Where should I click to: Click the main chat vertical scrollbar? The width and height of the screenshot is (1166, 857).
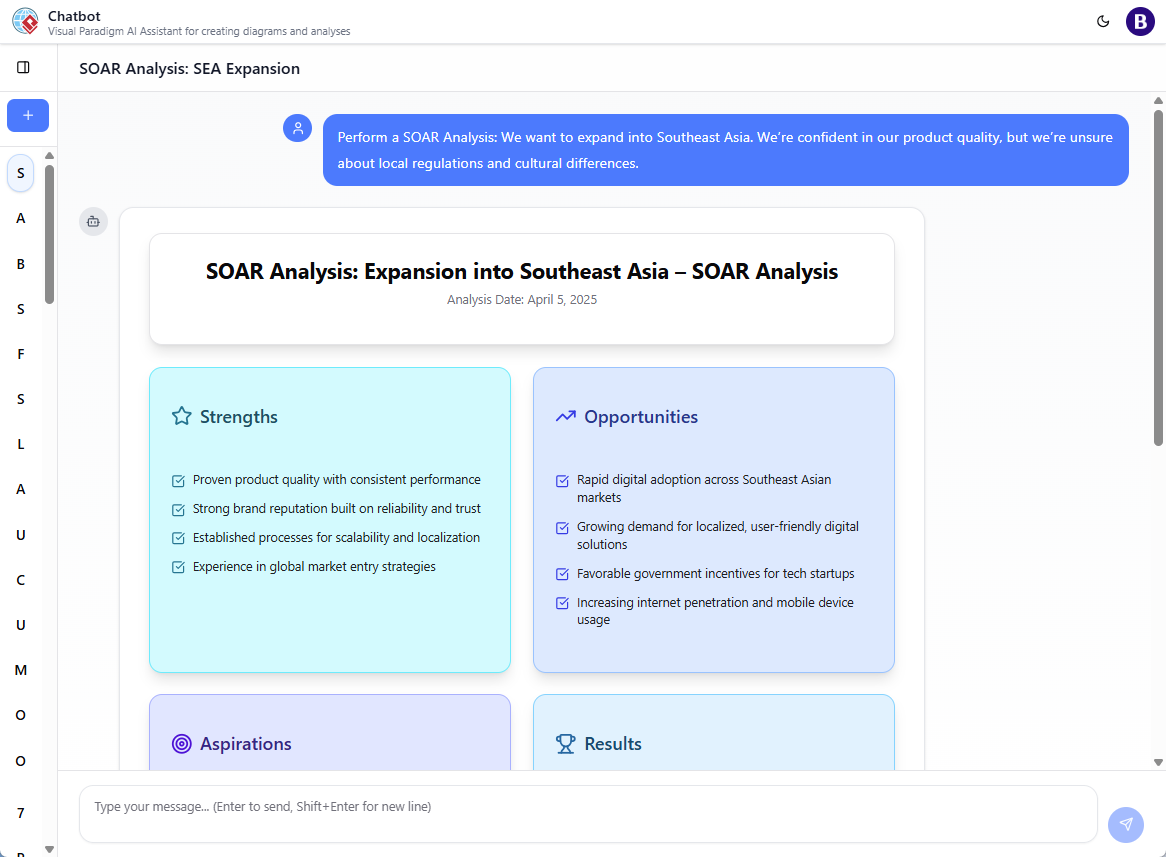click(x=1158, y=280)
